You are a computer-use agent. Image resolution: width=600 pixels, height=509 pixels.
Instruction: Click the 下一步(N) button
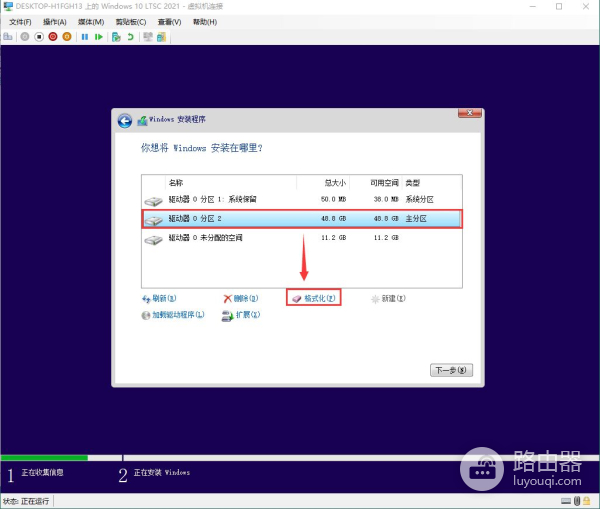click(x=451, y=370)
